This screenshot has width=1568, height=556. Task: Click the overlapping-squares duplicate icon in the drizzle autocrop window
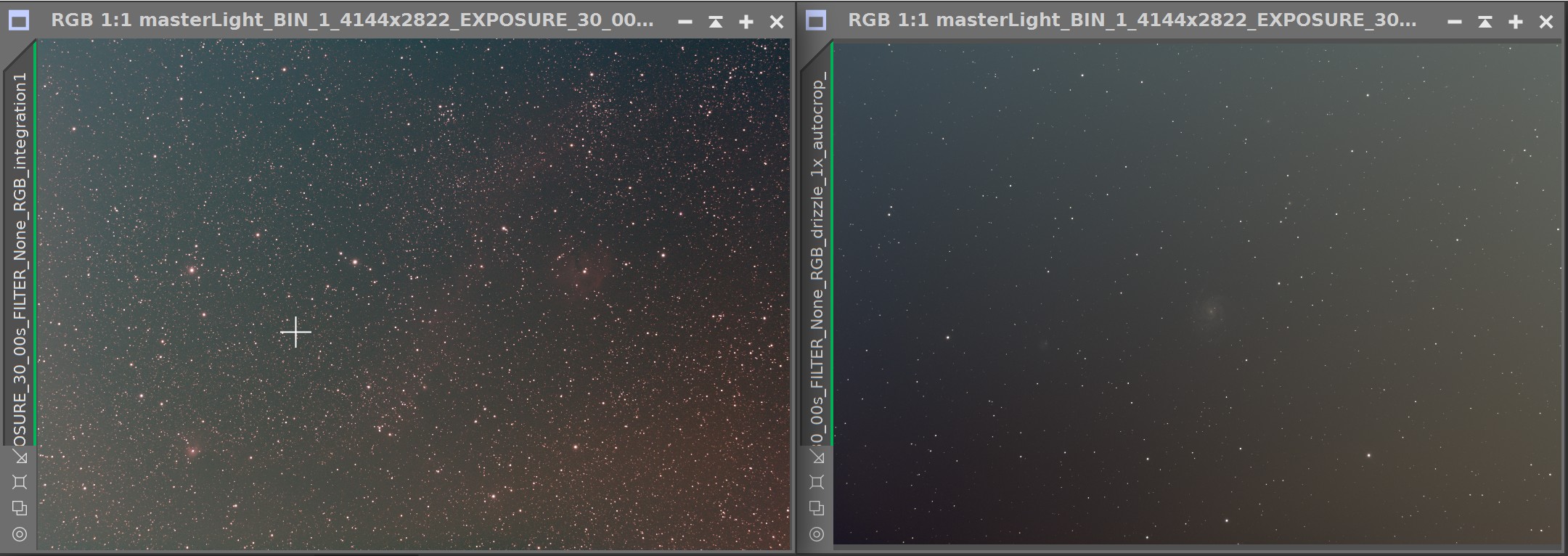pyautogui.click(x=817, y=508)
